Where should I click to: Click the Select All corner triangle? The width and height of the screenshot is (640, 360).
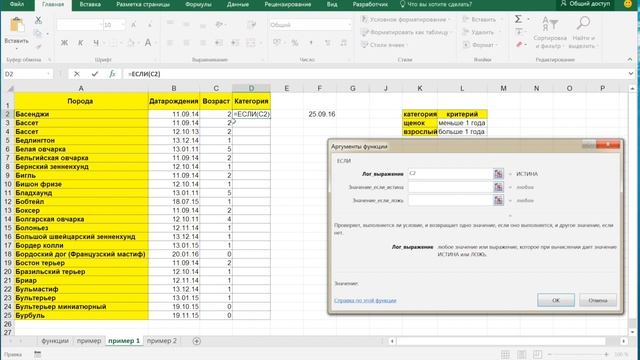coord(10,89)
